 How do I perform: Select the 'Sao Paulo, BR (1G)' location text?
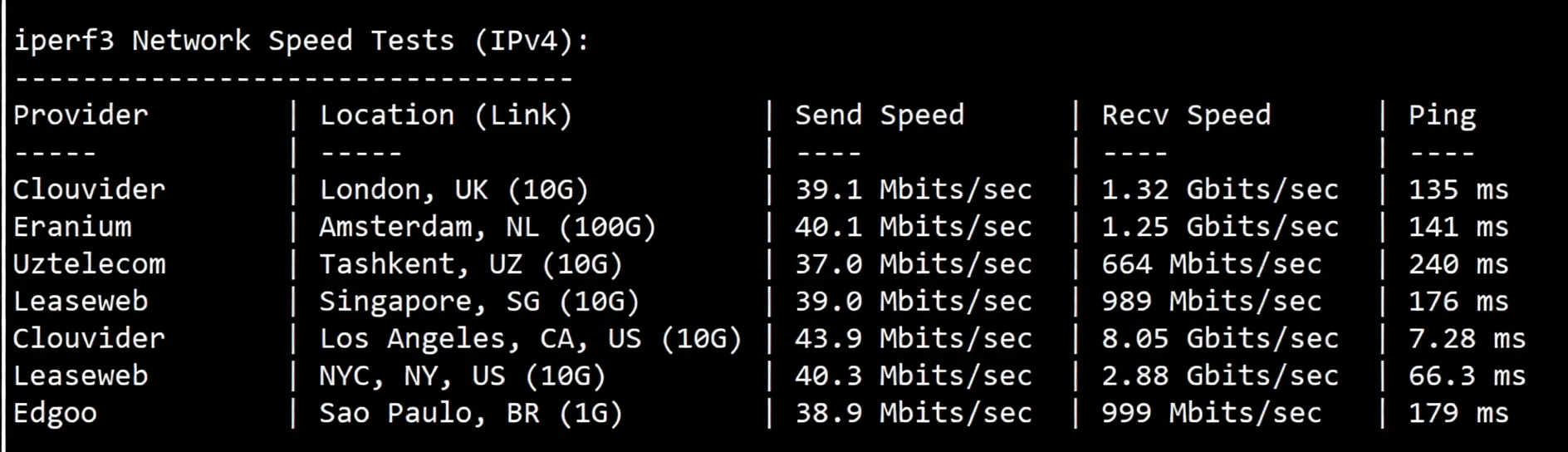(x=471, y=413)
